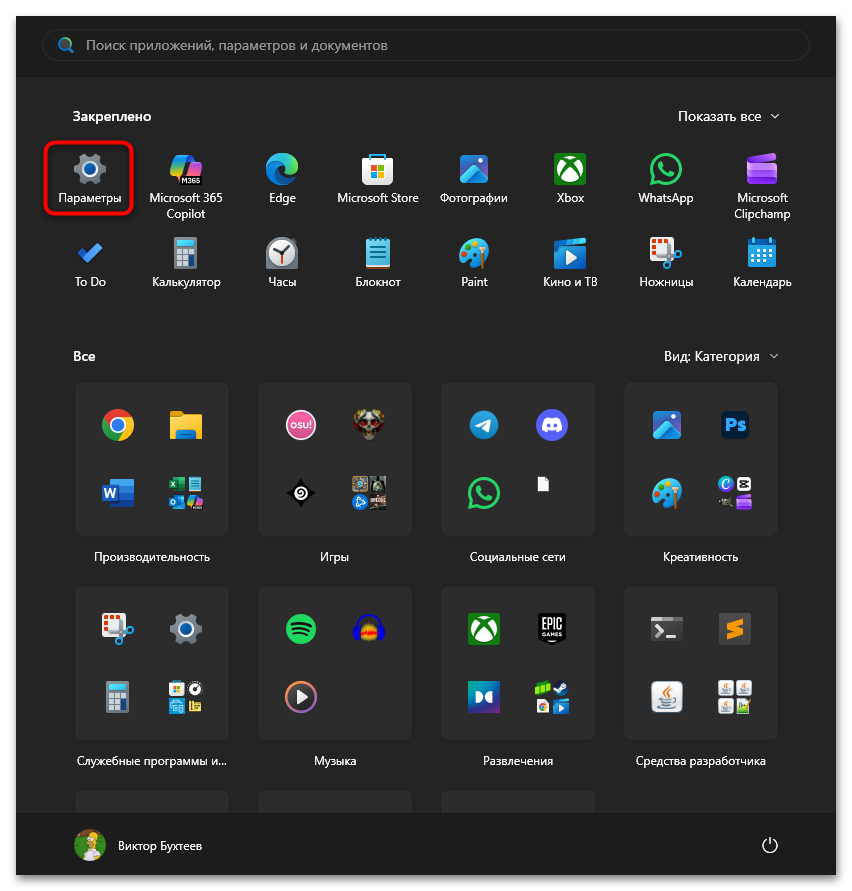Viewport: 852px width, 891px height.
Task: Expand more apps in Средства разработчика folder
Action: pyautogui.click(x=735, y=697)
